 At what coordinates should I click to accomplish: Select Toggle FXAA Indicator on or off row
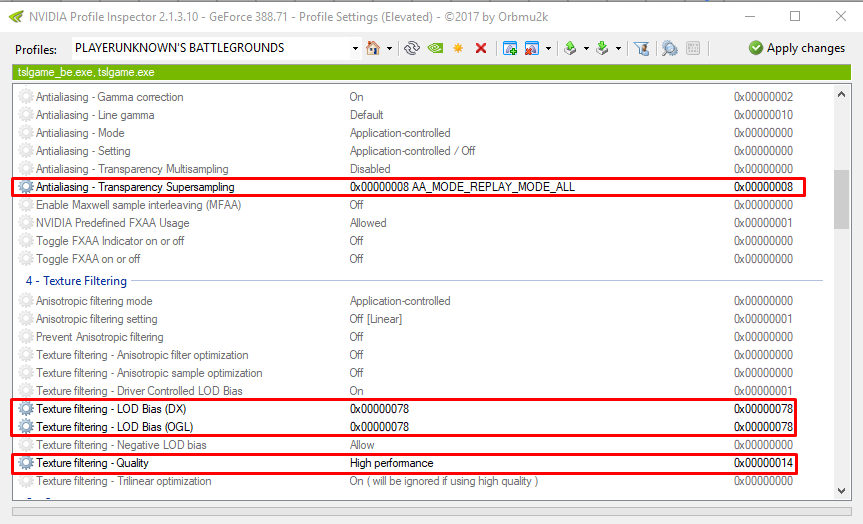pyautogui.click(x=110, y=241)
